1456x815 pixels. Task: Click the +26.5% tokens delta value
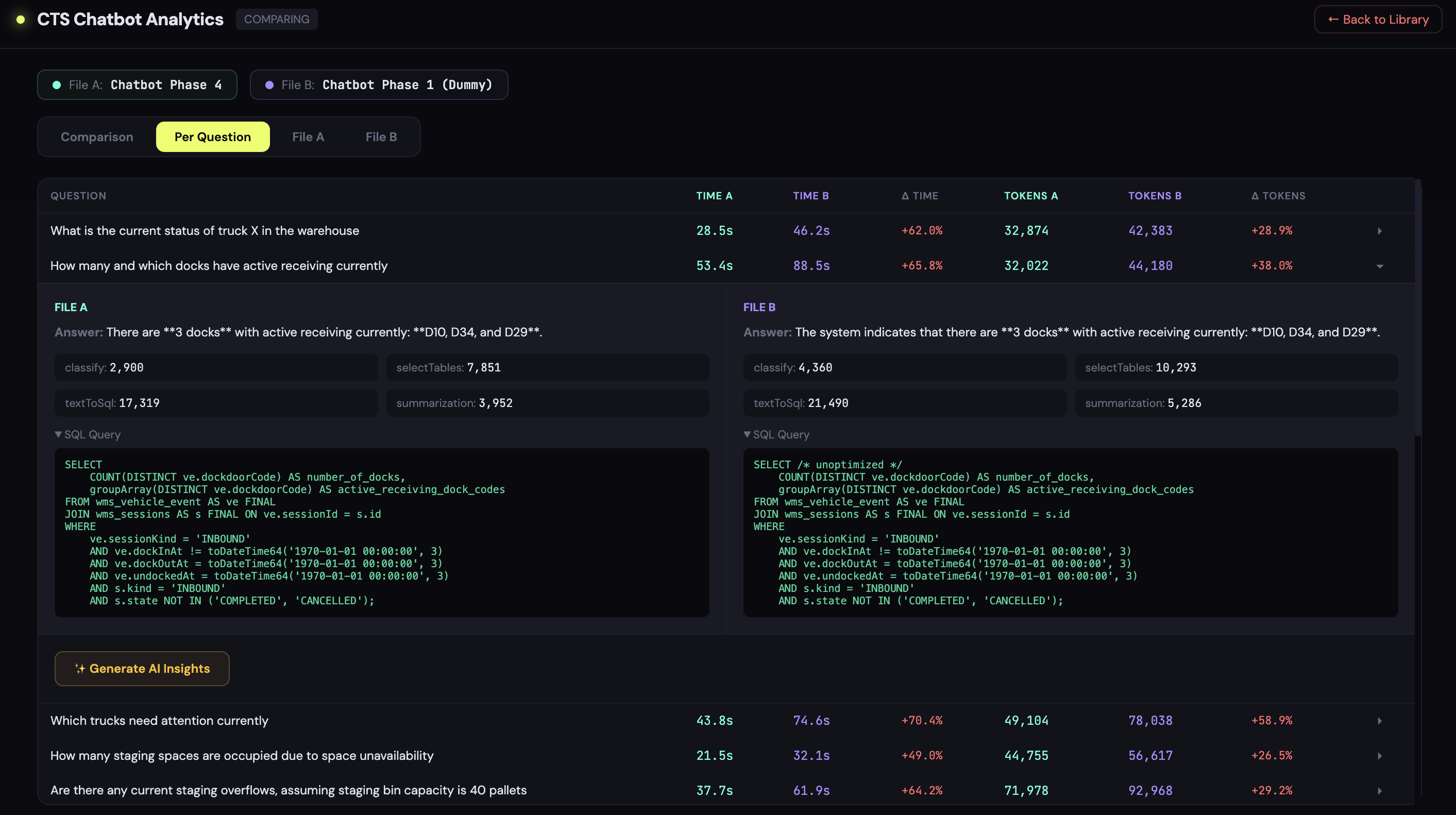click(1272, 756)
